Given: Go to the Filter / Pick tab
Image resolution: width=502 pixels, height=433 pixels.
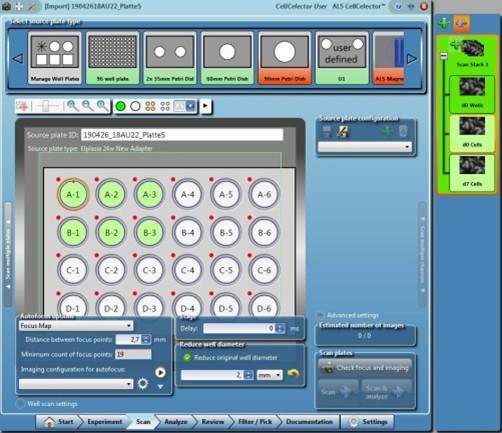Looking at the screenshot, I should click(x=255, y=422).
